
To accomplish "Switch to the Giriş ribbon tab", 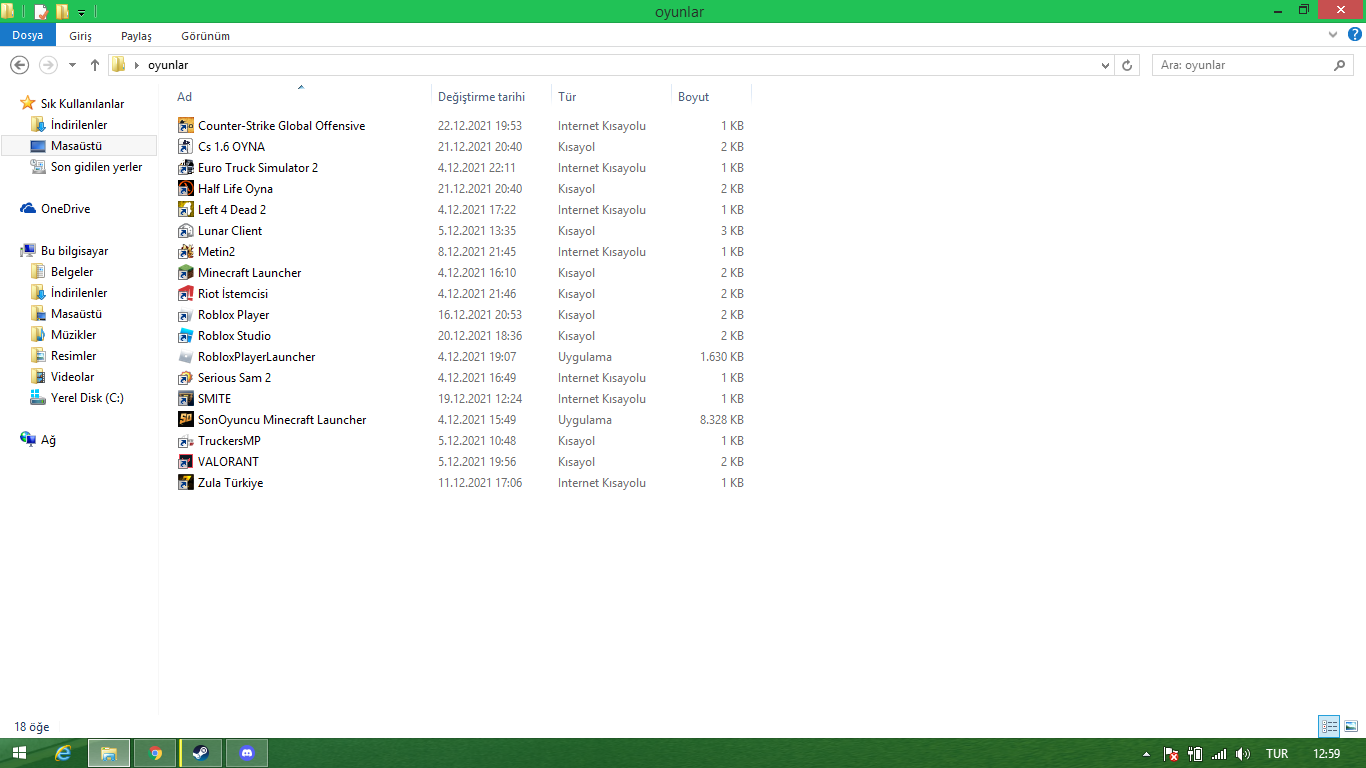I will click(x=81, y=36).
